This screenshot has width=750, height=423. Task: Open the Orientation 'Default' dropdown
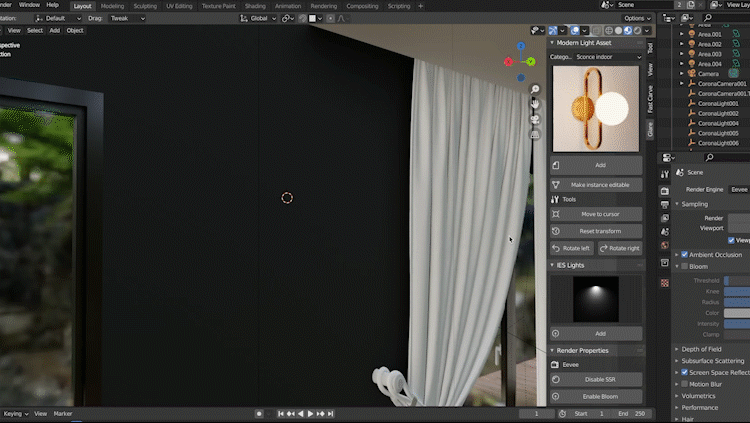[x=58, y=18]
